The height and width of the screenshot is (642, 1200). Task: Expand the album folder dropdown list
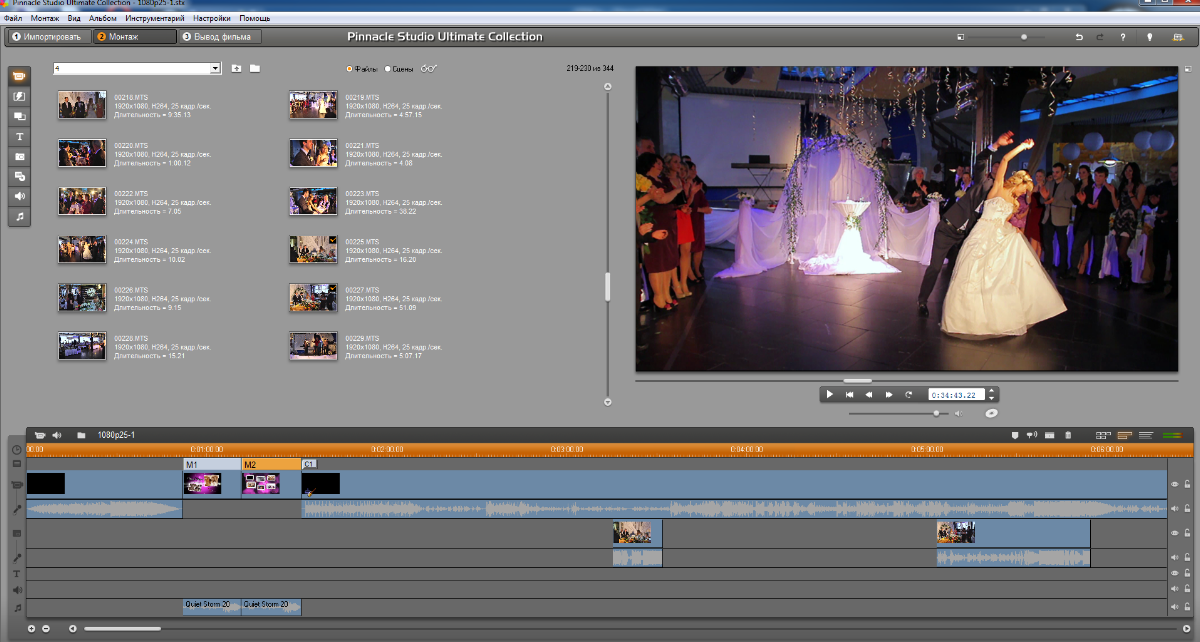tap(215, 69)
